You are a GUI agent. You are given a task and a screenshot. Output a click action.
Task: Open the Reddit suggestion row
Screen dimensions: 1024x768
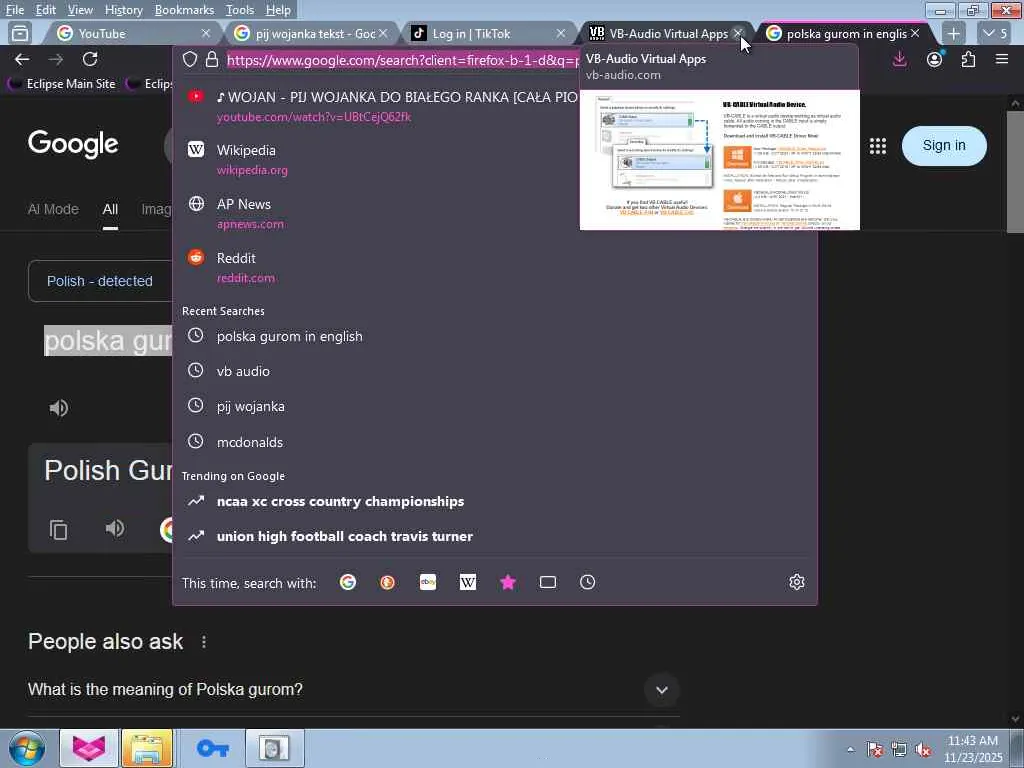coord(495,267)
